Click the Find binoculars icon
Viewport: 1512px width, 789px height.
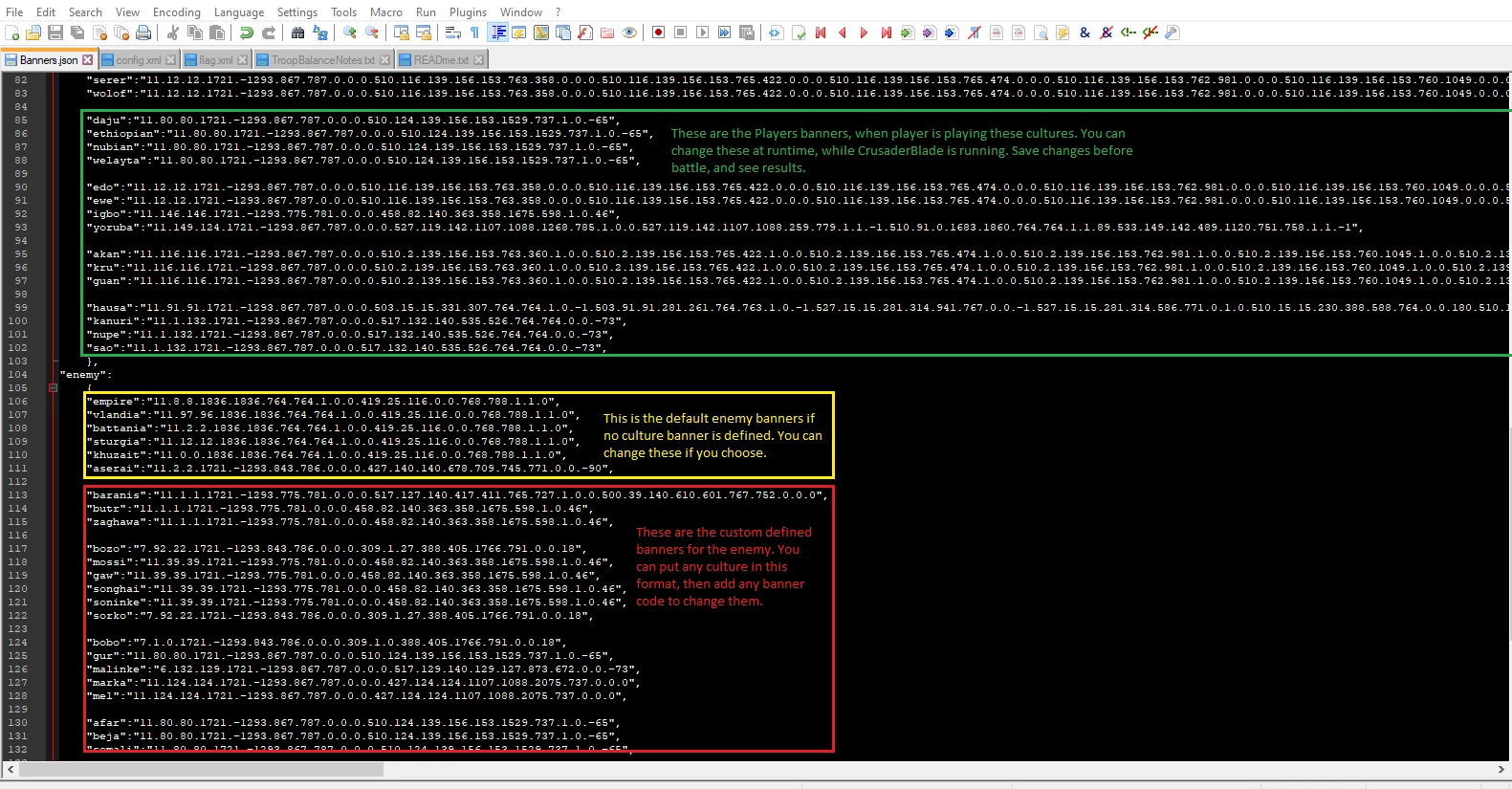297,33
